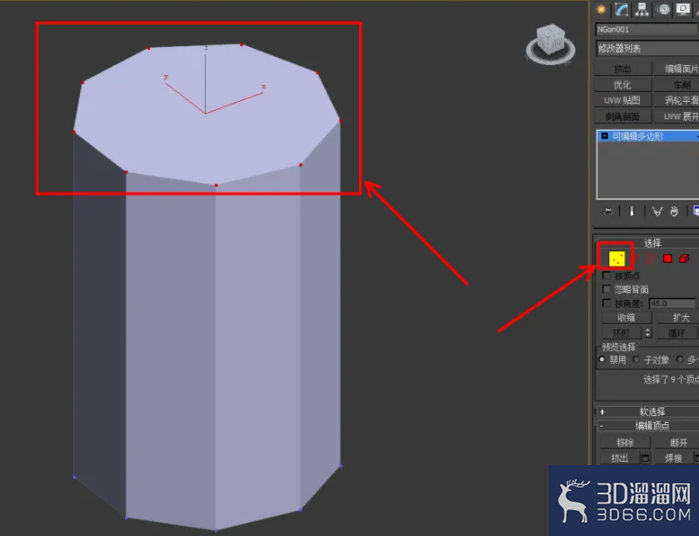699x536 pixels.
Task: Apply the 倒角剖面 modifier button
Action: [622, 116]
